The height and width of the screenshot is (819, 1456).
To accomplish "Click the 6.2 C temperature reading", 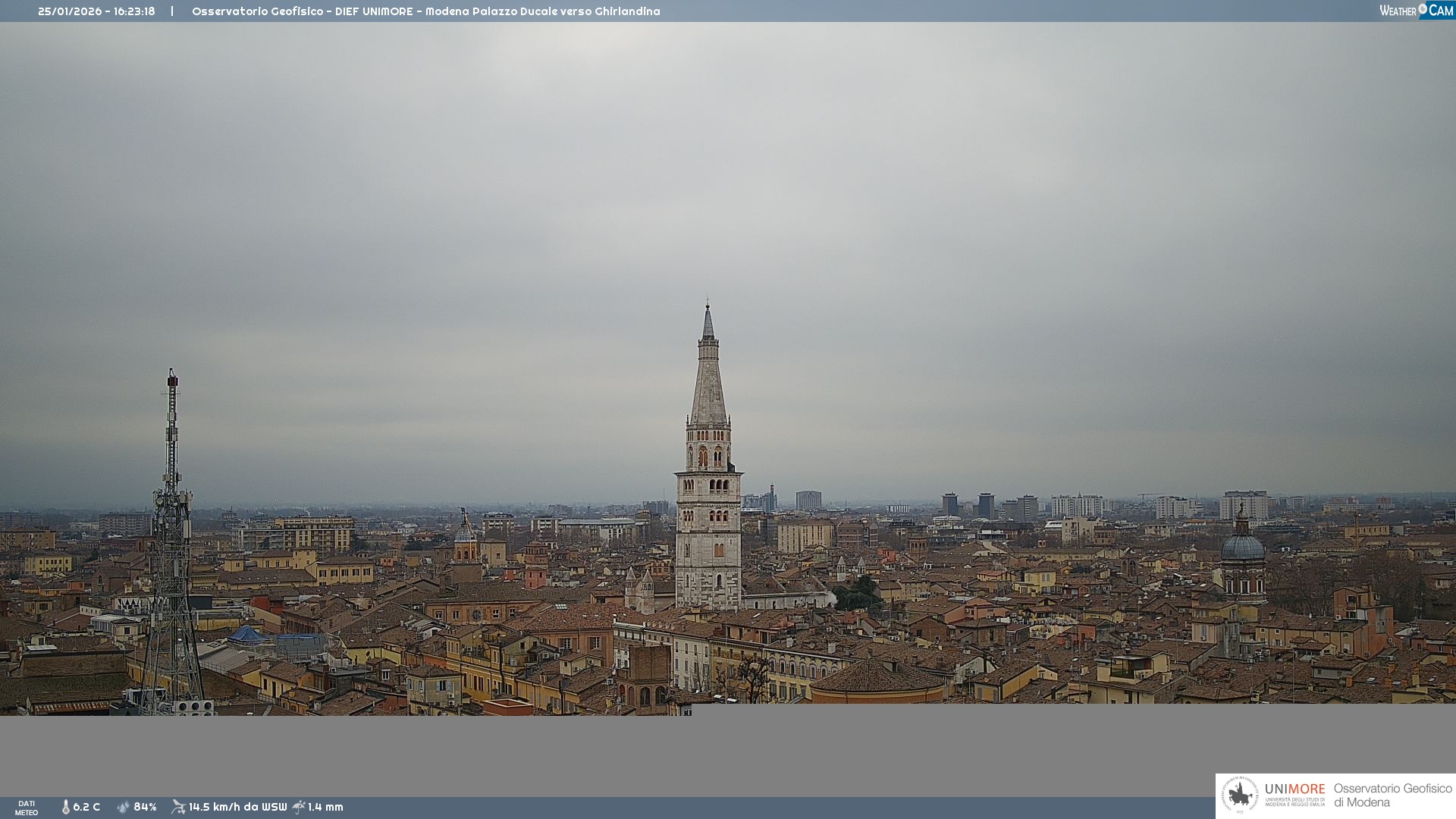I will point(86,807).
